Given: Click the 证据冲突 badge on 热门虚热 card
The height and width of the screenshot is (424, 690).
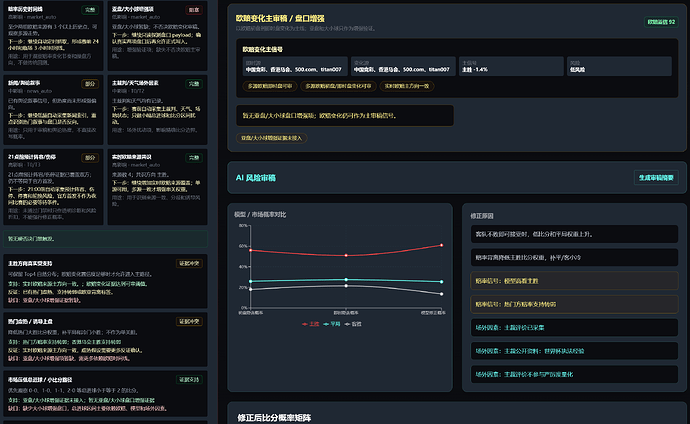Looking at the screenshot, I should click(x=189, y=322).
